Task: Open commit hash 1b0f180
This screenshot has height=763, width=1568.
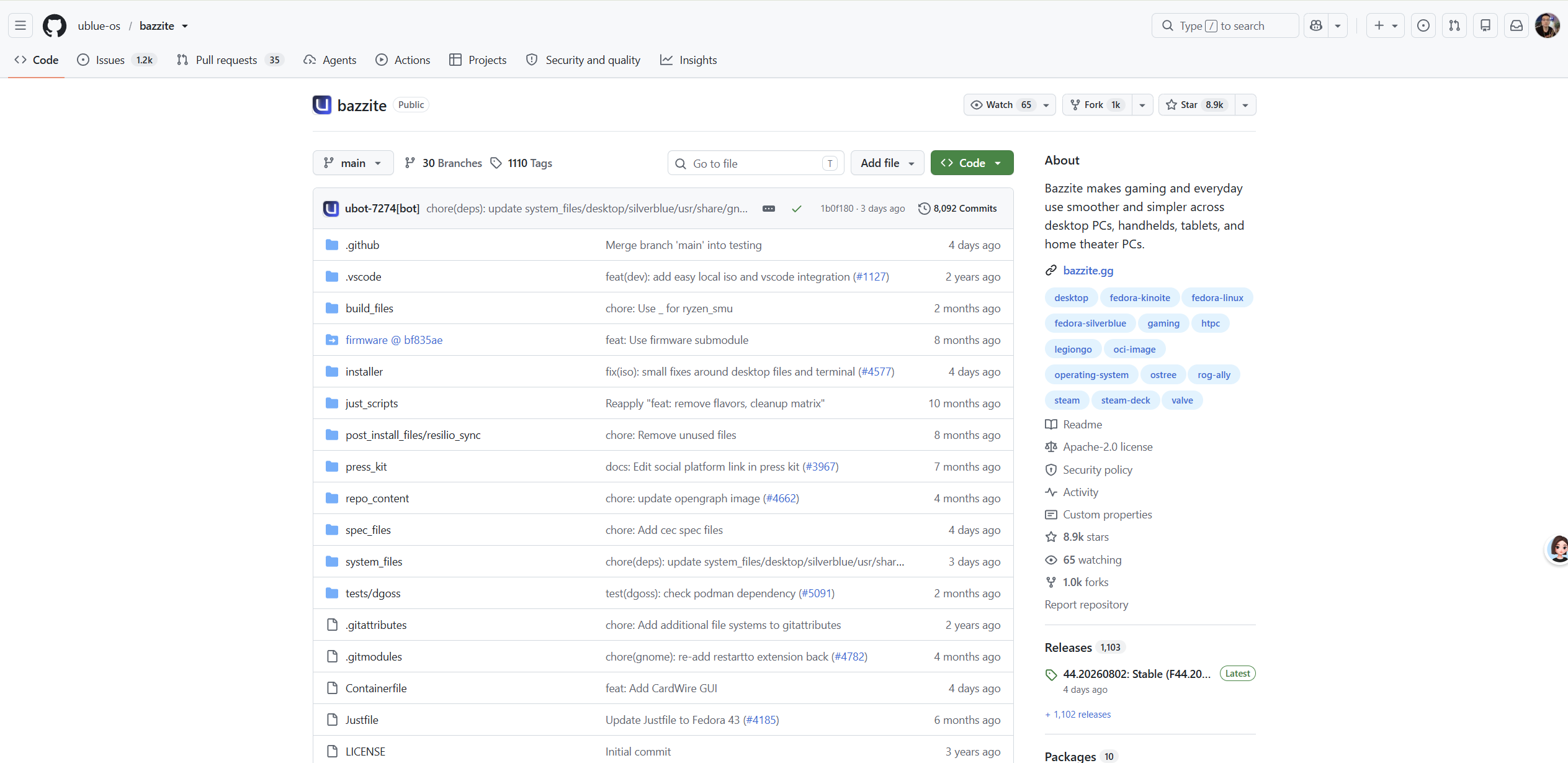Action: (837, 209)
